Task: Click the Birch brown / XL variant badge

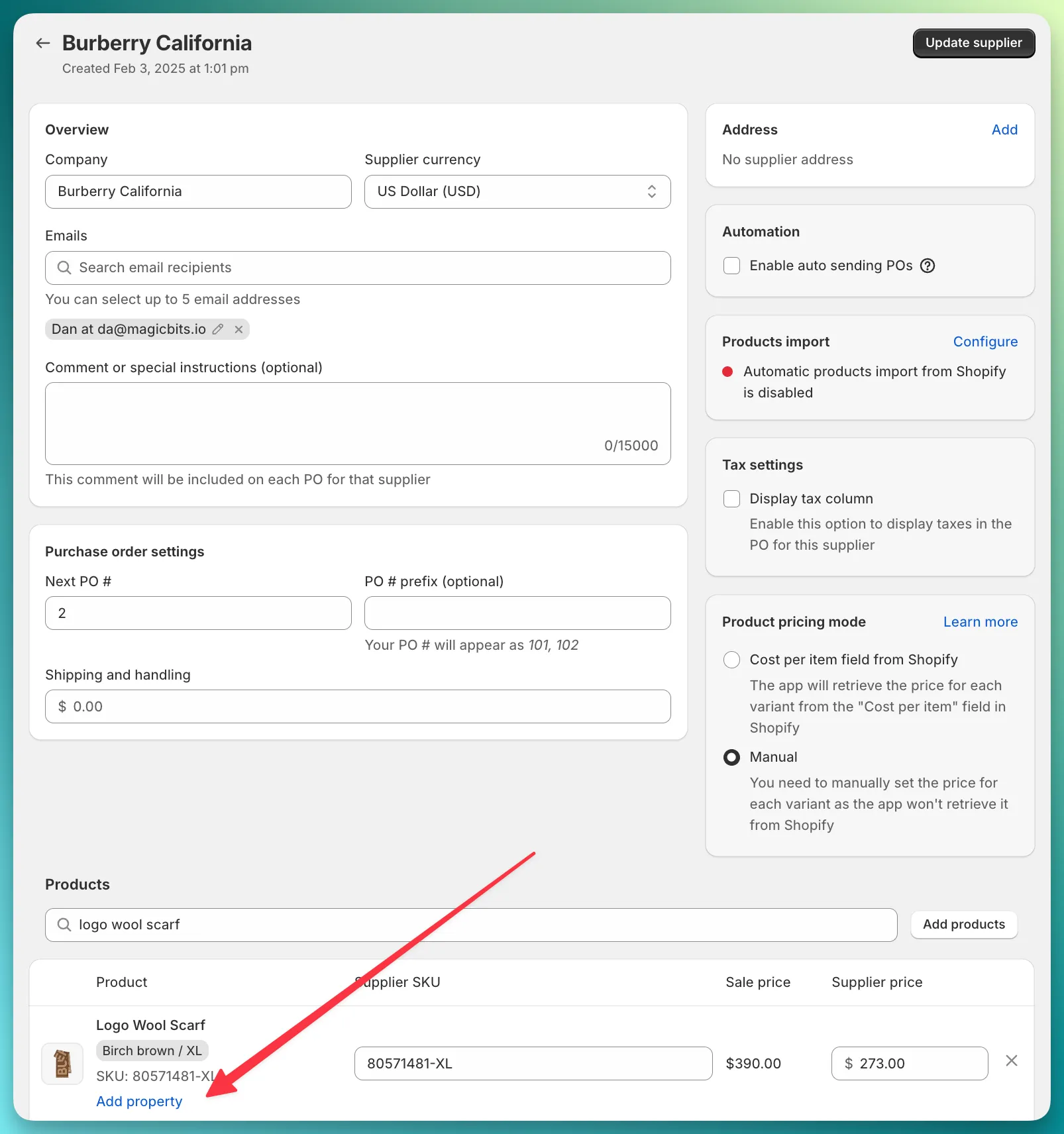Action: tap(152, 1051)
